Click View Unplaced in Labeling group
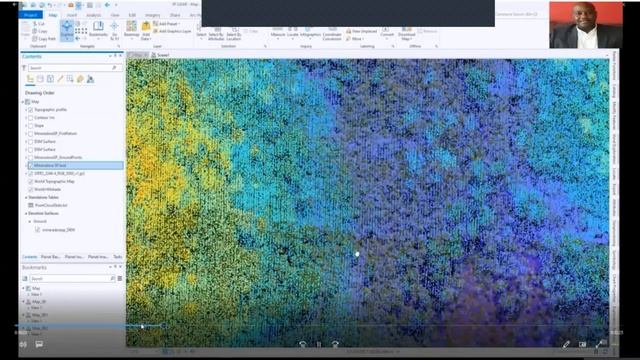The height and width of the screenshot is (360, 640). tap(362, 31)
